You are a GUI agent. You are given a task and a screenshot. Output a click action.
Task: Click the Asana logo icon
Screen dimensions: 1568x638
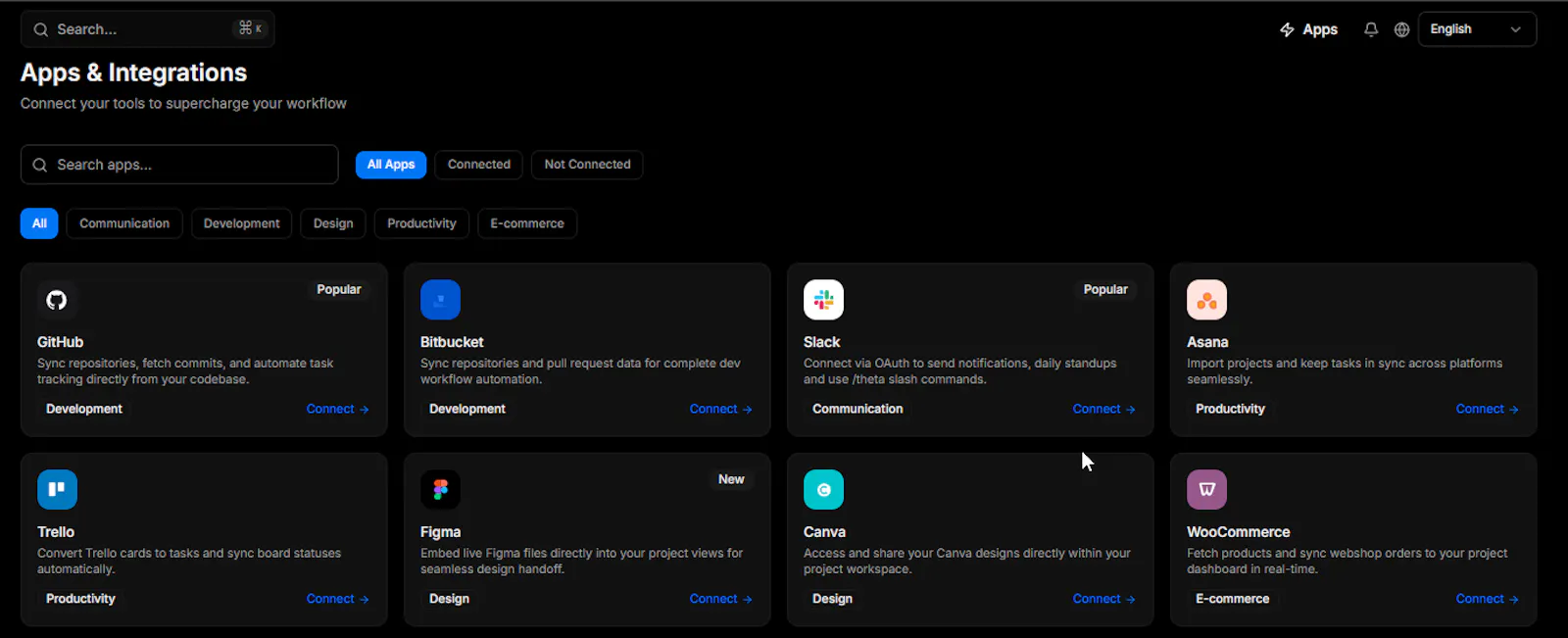click(x=1206, y=300)
